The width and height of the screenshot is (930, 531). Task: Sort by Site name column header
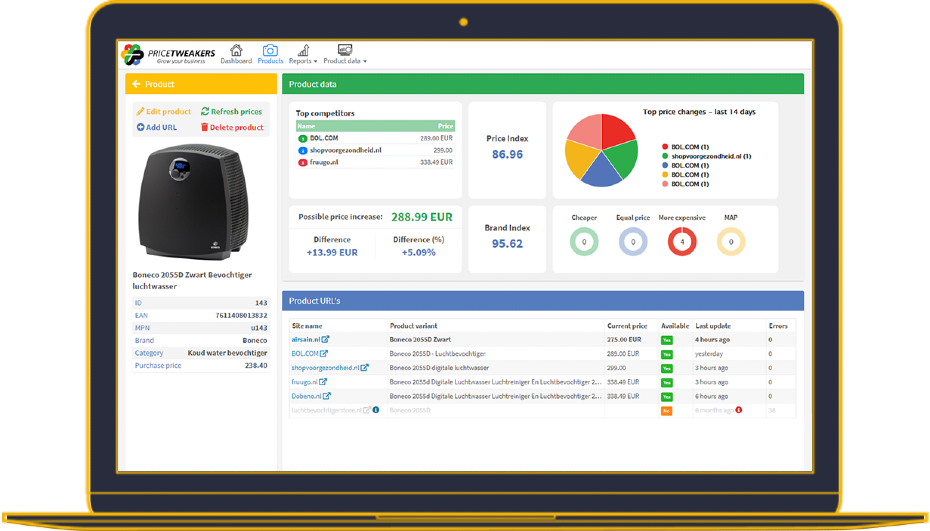pyautogui.click(x=307, y=326)
